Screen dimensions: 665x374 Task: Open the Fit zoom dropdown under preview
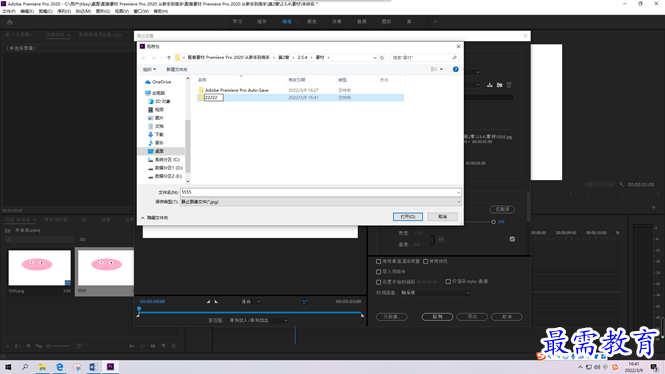[x=251, y=301]
